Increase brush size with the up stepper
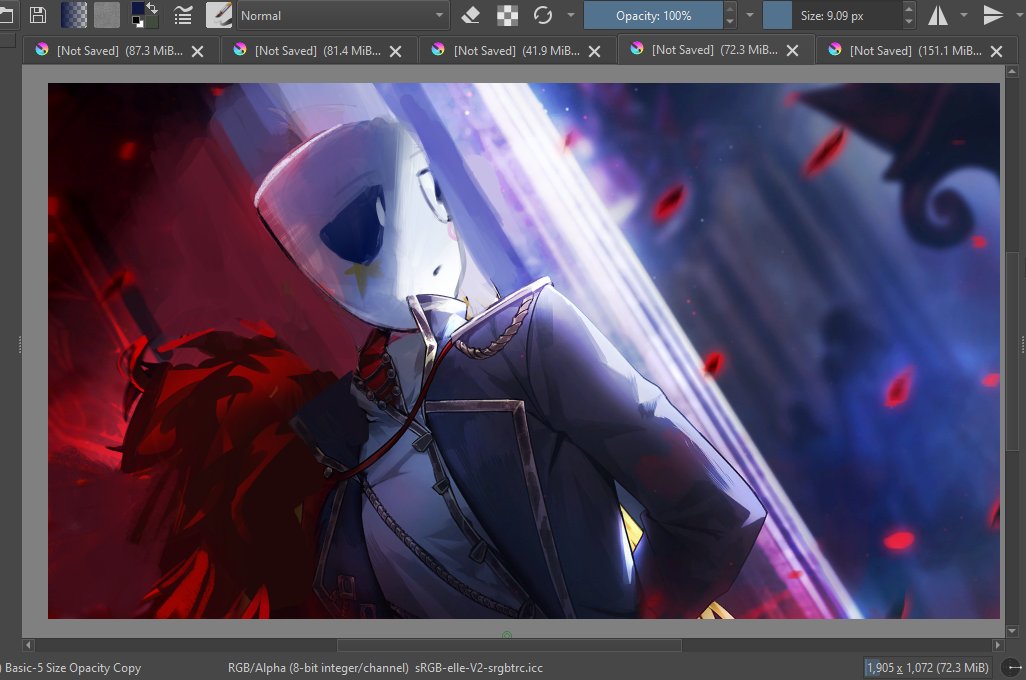Viewport: 1026px width, 680px height. tap(908, 9)
